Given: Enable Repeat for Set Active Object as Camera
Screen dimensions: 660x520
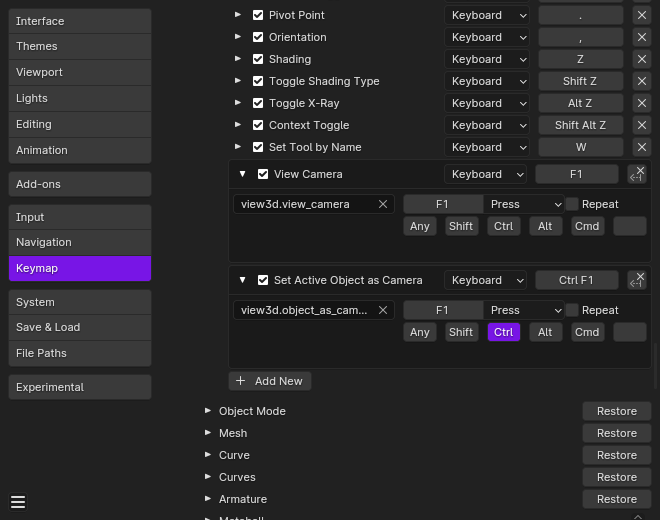Looking at the screenshot, I should click(572, 310).
